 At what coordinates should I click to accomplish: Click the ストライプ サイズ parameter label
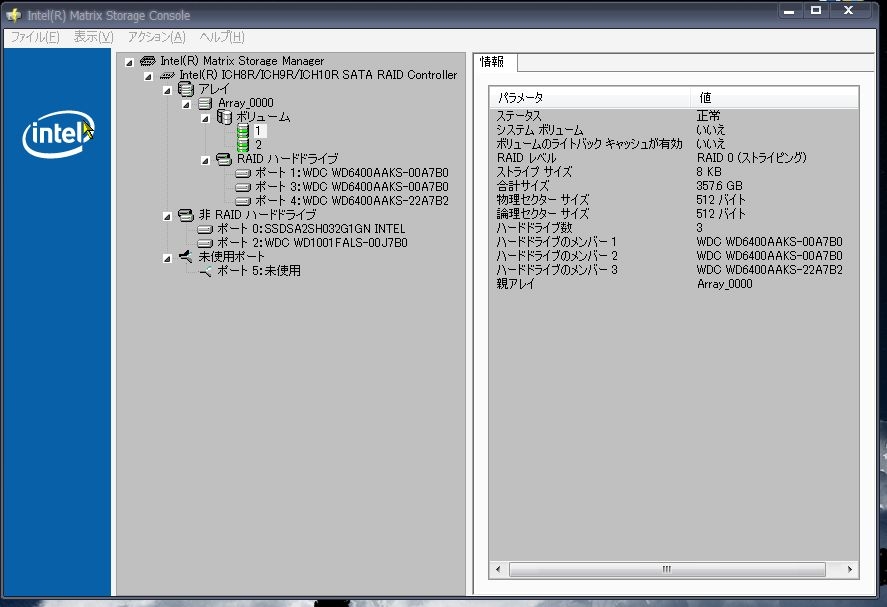[x=534, y=172]
